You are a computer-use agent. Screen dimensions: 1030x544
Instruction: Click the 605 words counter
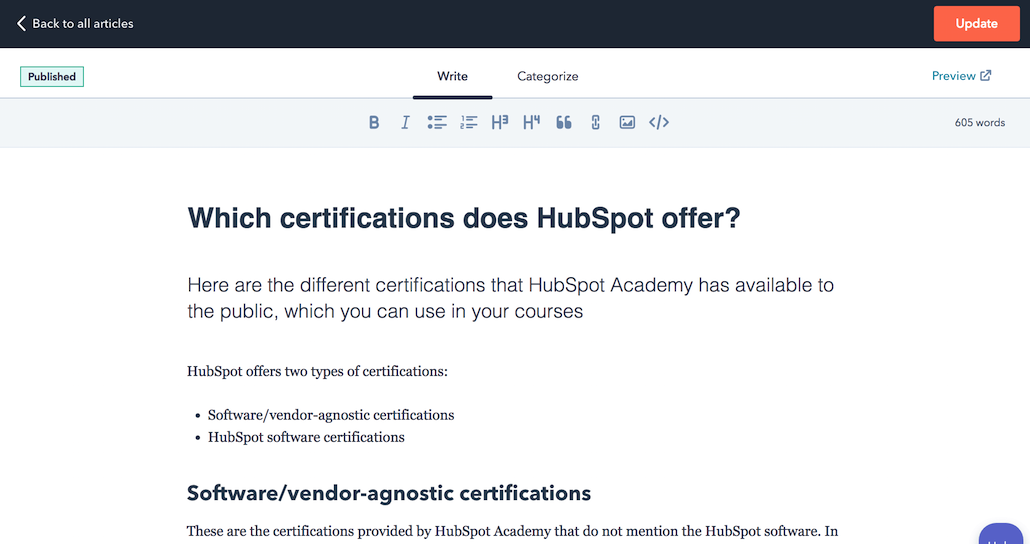979,122
